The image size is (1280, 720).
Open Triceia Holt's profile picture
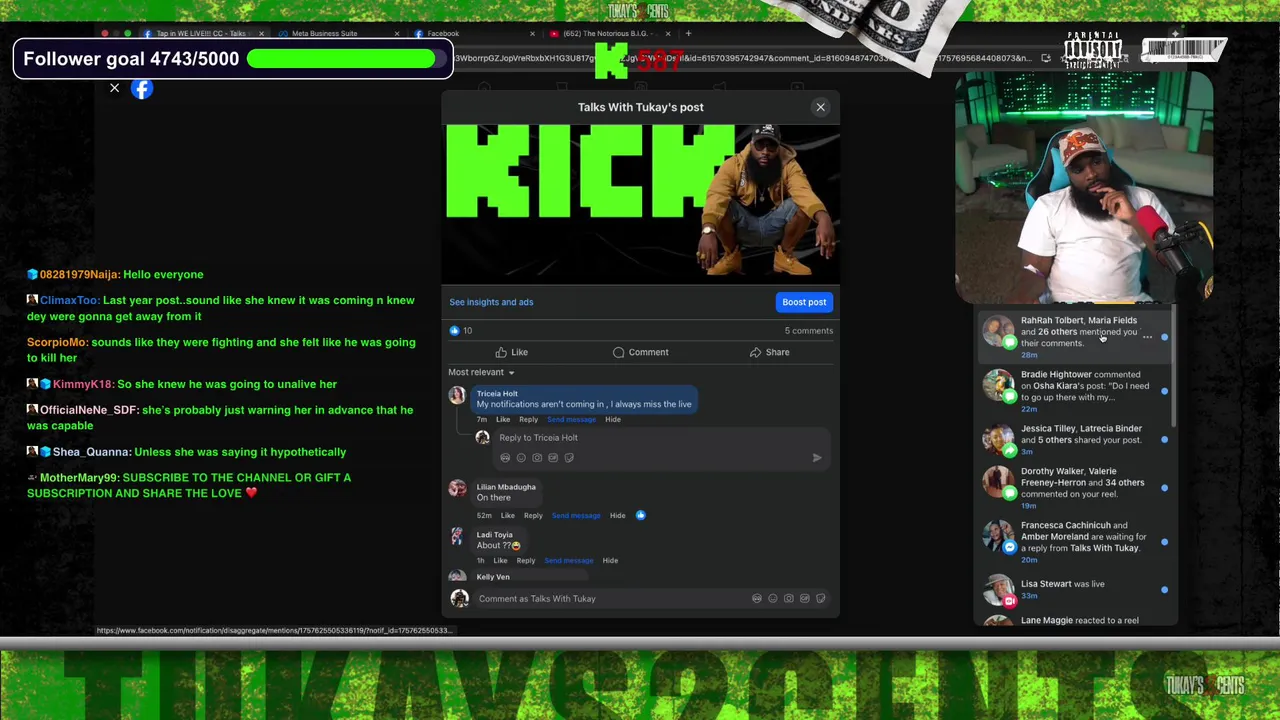(457, 396)
